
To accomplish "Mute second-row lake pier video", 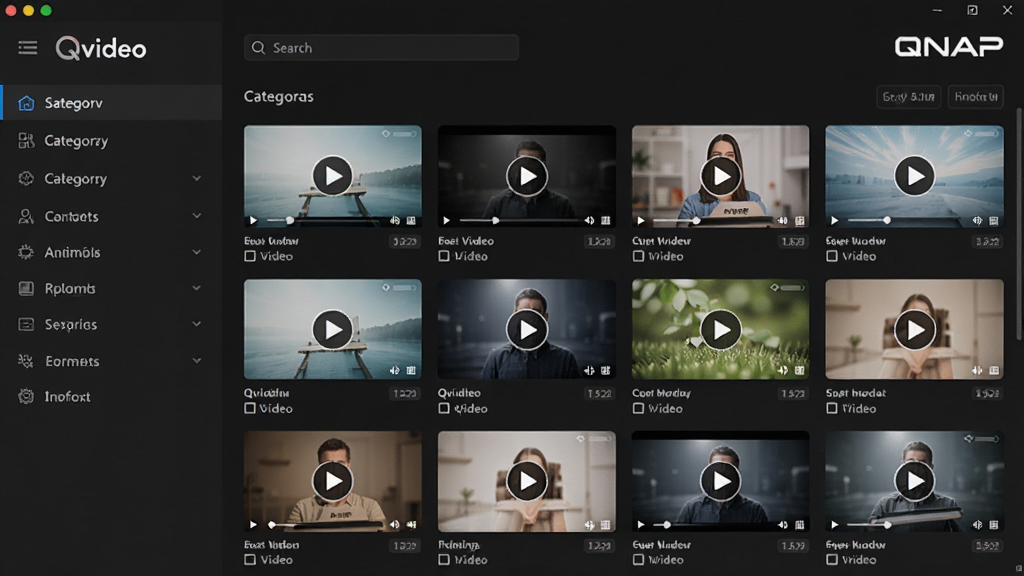I will coord(394,370).
